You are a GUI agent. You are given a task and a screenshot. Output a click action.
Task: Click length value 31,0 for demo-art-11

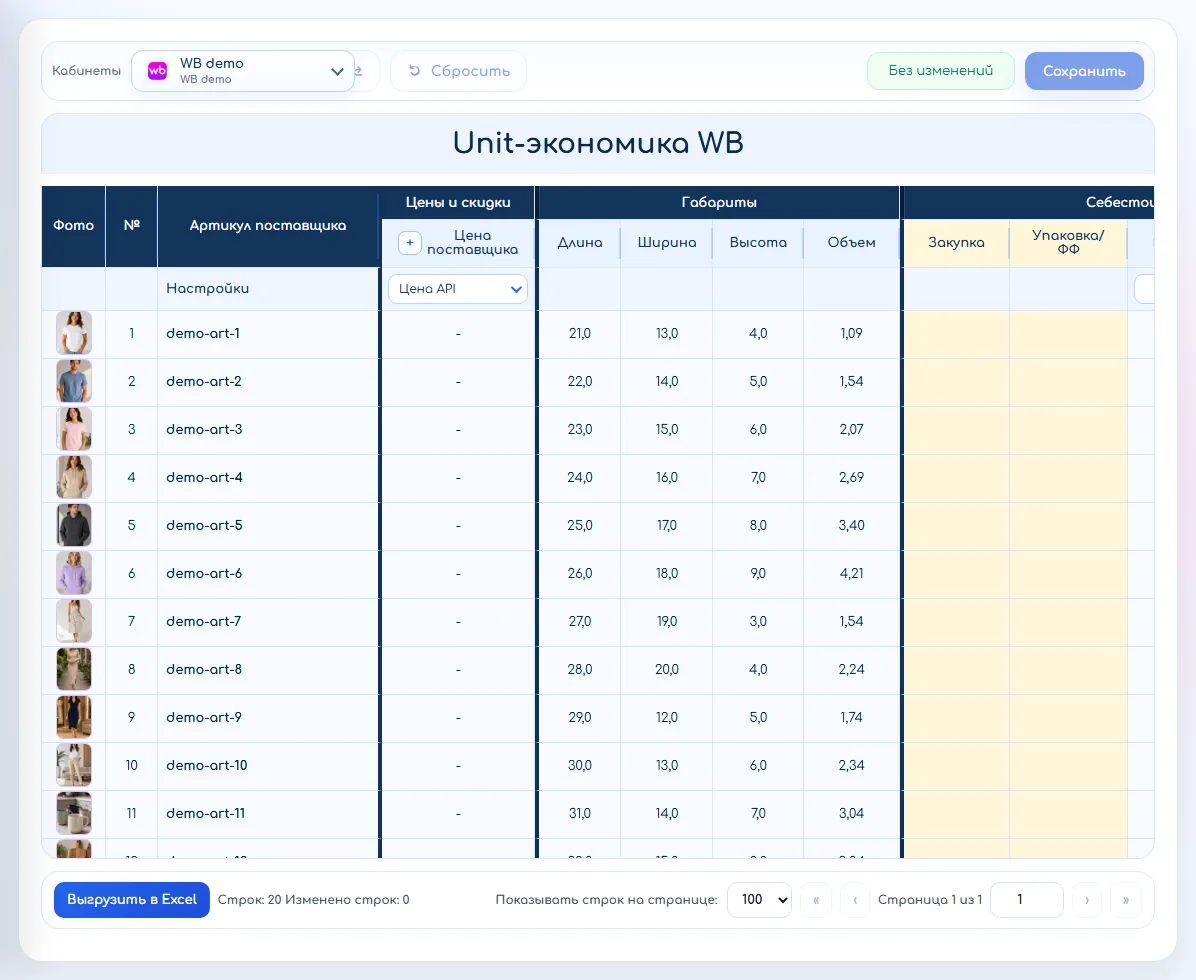[x=580, y=814]
